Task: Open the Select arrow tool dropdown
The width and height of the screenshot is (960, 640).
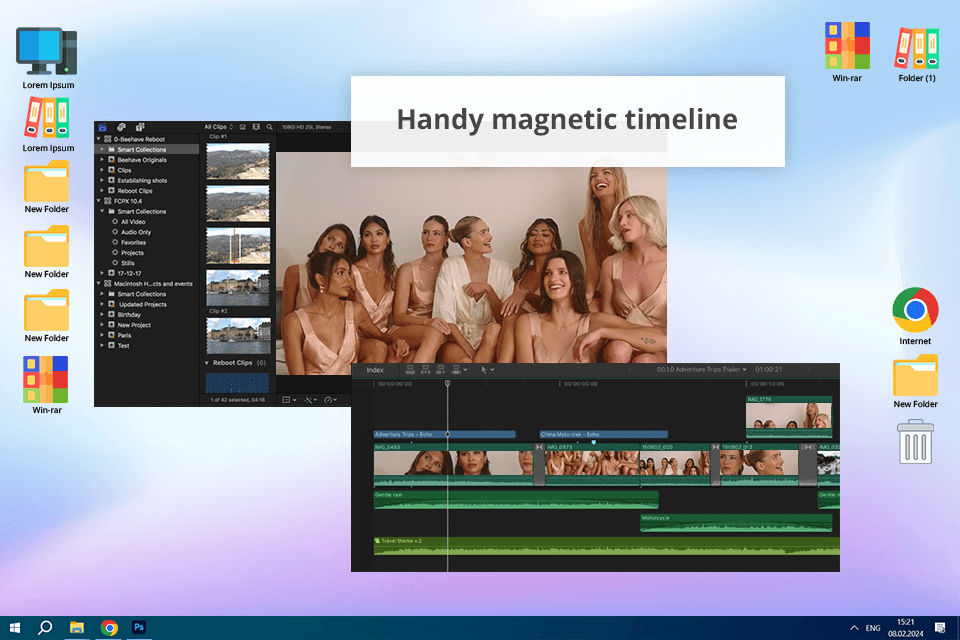Action: (x=488, y=370)
